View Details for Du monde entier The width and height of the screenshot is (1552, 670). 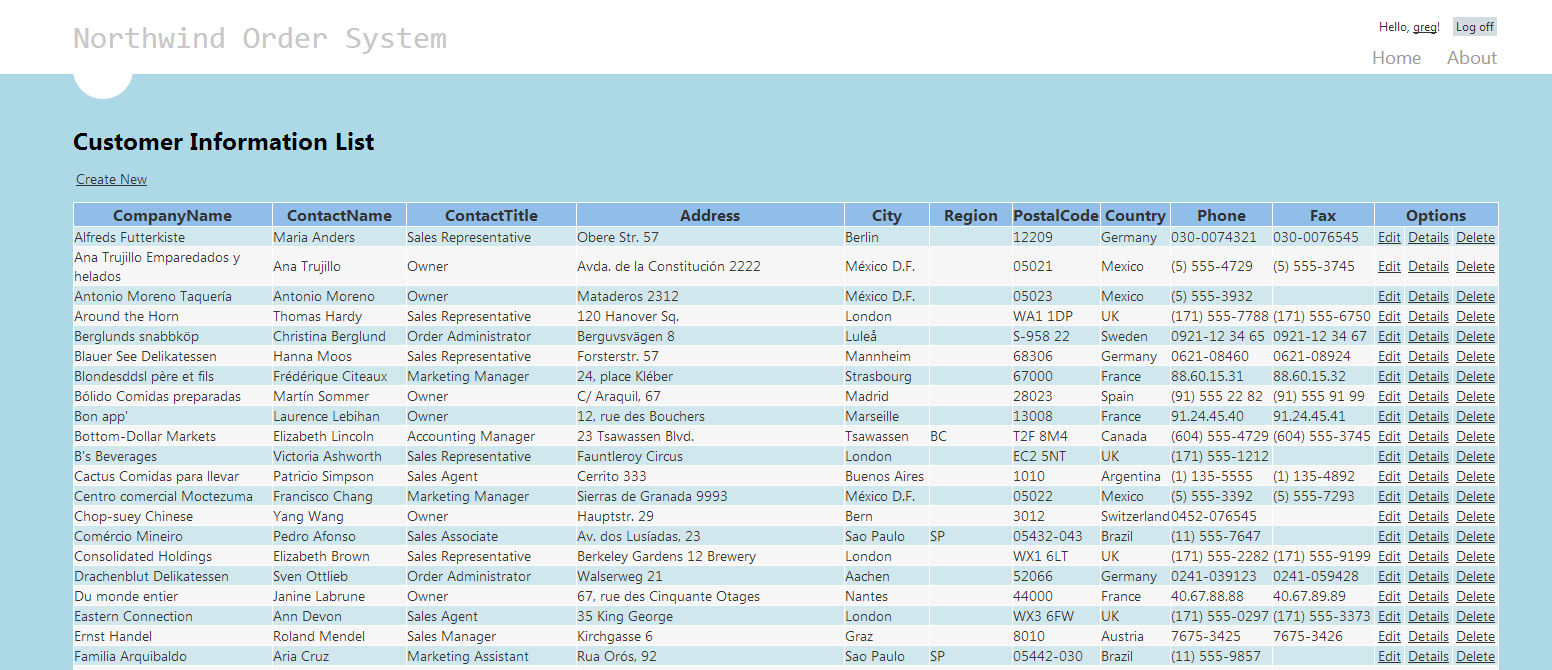pos(1428,596)
